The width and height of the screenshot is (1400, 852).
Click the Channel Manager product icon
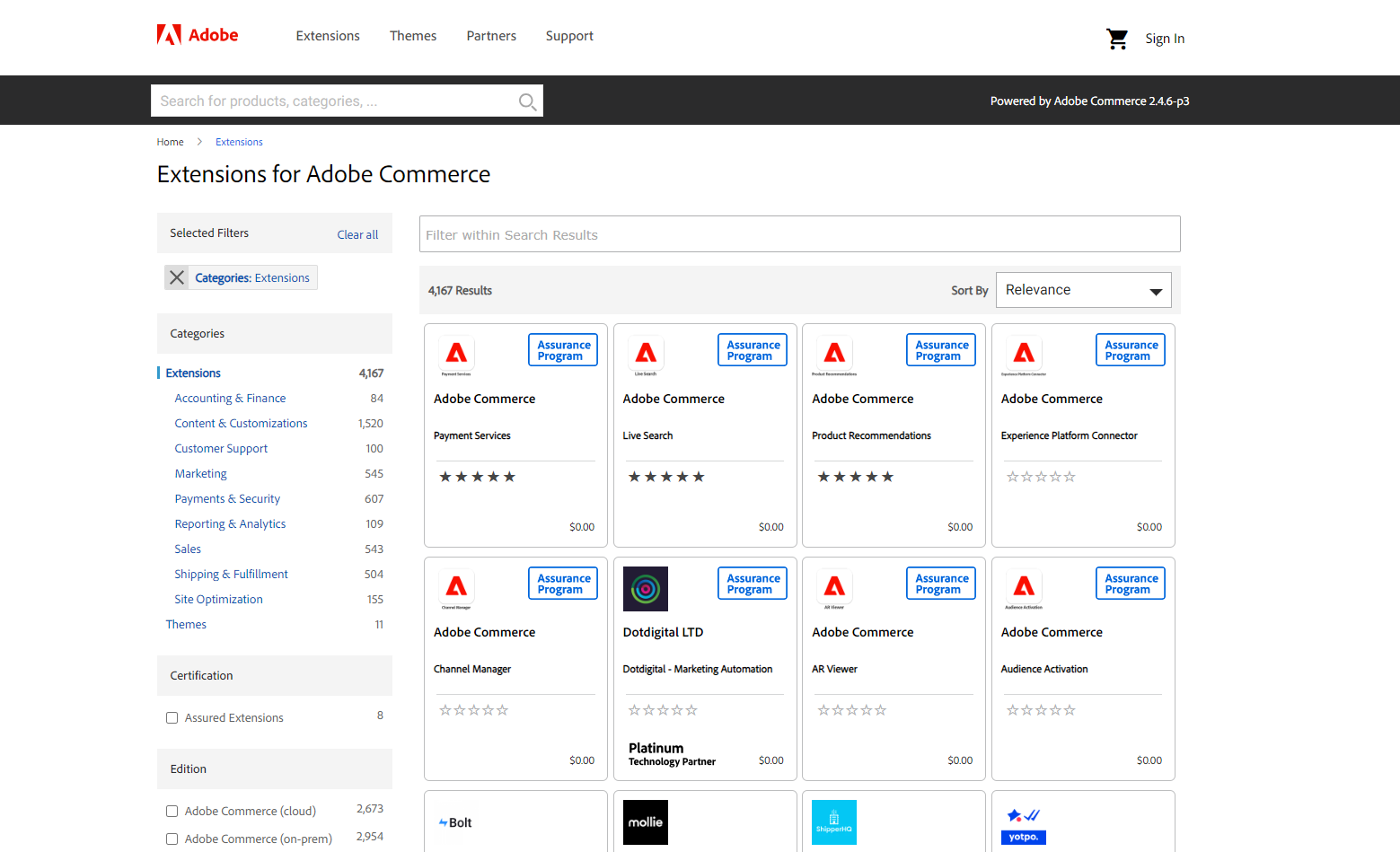click(x=456, y=589)
